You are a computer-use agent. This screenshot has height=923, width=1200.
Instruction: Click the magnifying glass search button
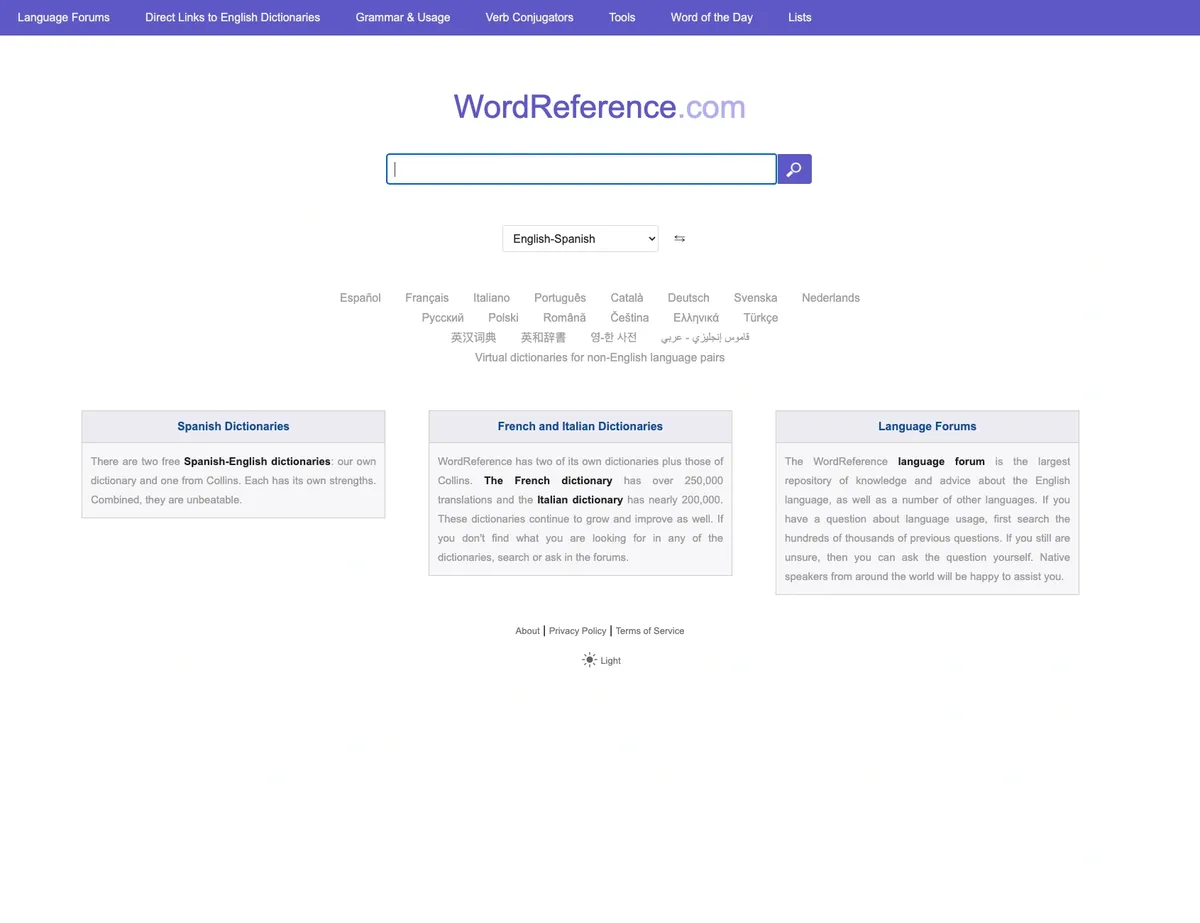tap(794, 169)
